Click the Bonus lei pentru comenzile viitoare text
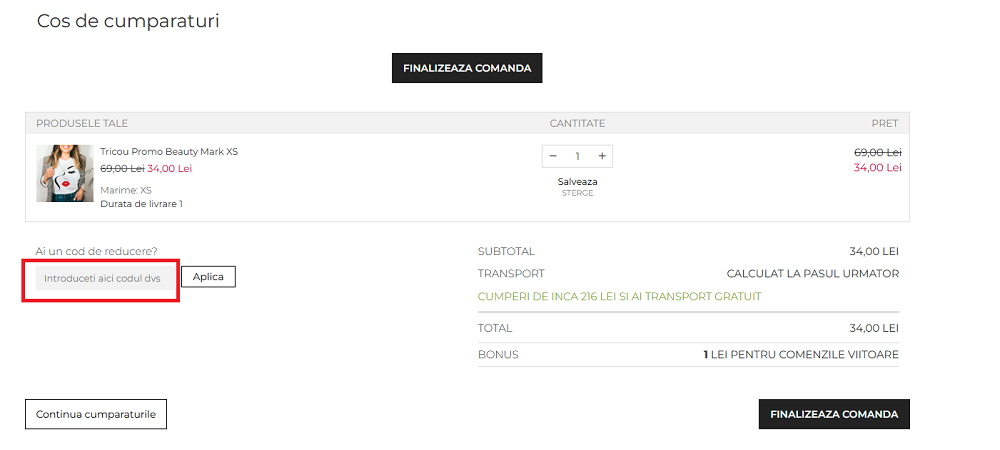The height and width of the screenshot is (450, 1000). pyautogui.click(x=801, y=354)
